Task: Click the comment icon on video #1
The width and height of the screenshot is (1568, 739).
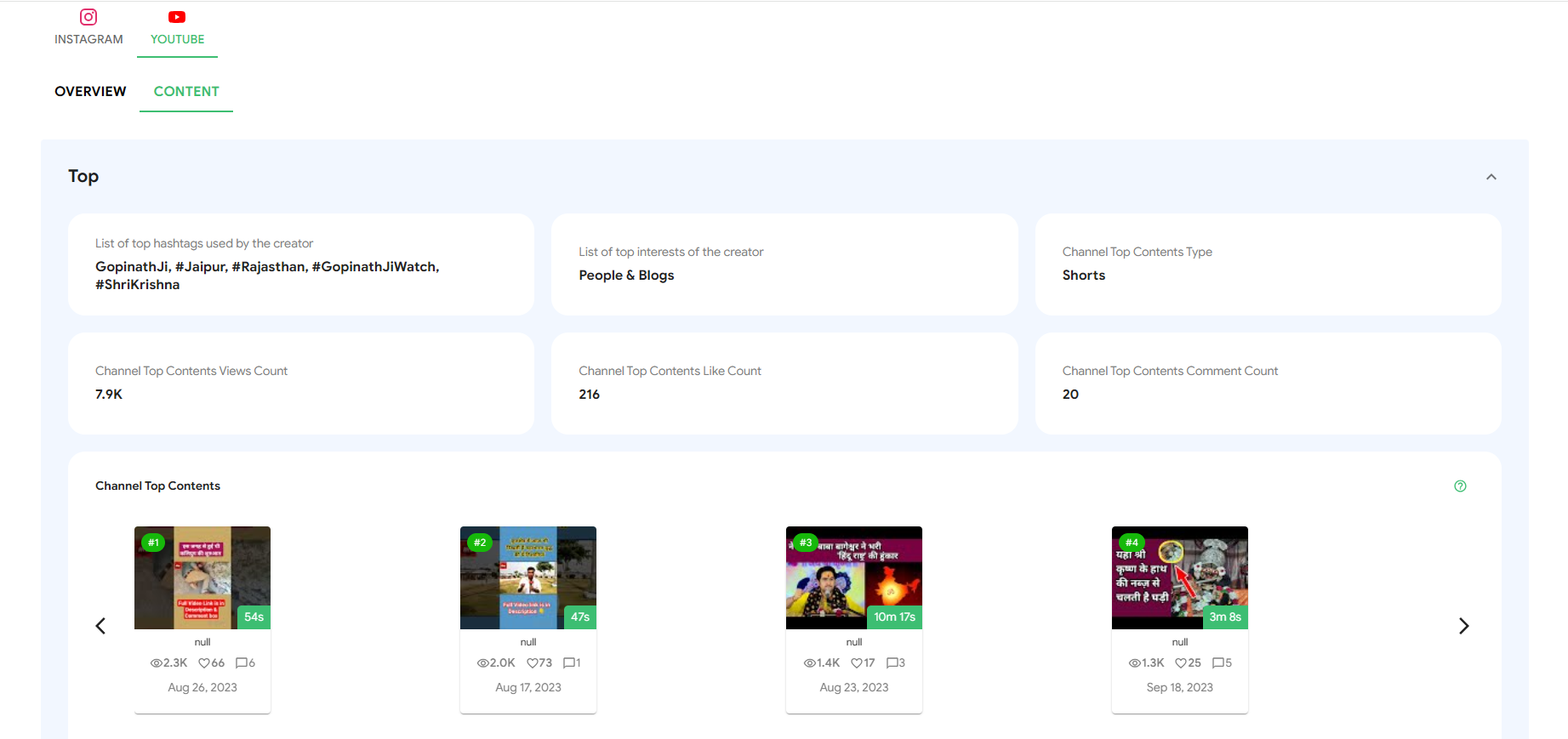Action: click(x=241, y=663)
